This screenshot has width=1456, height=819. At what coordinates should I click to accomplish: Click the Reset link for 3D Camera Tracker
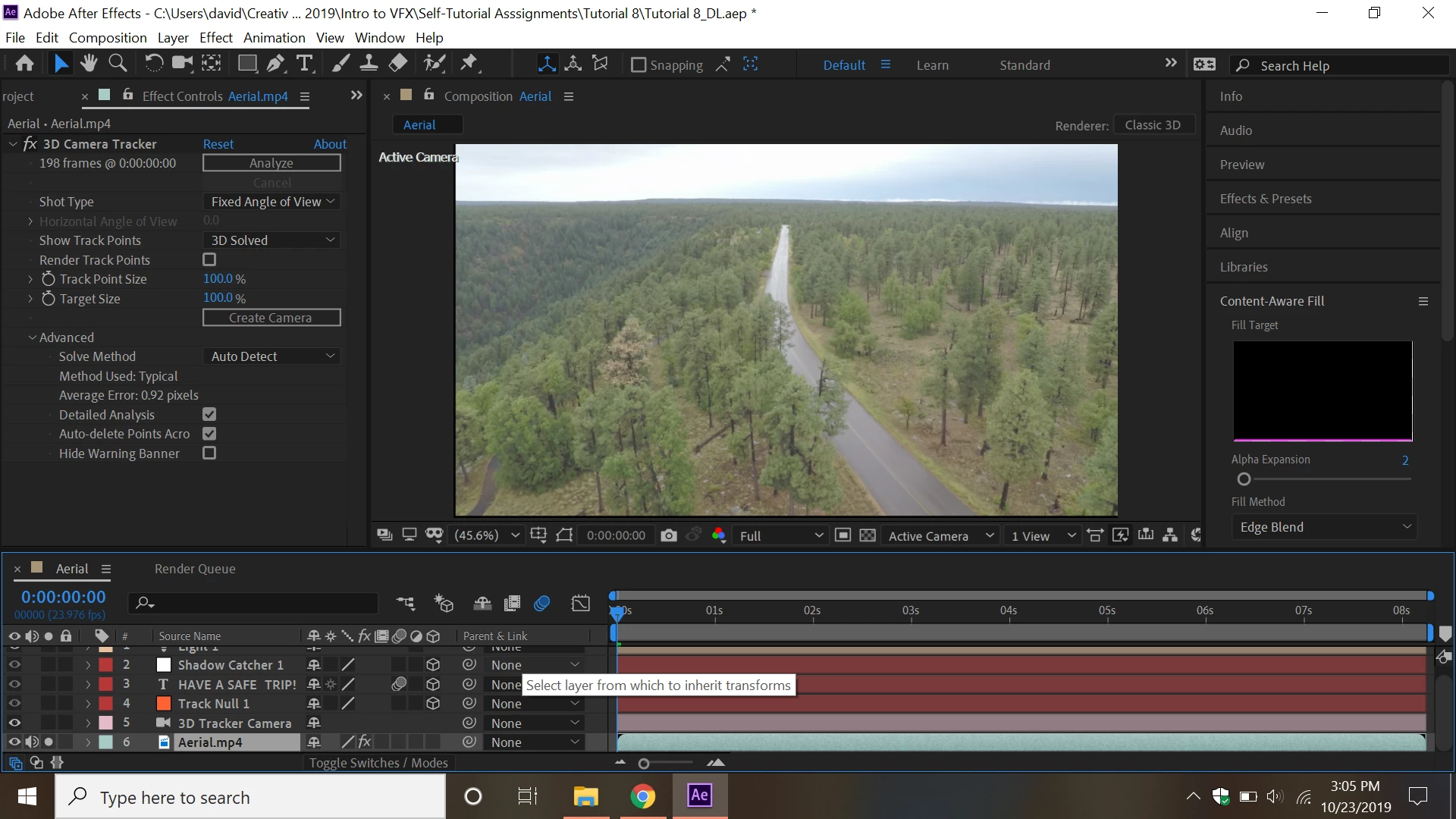[x=218, y=144]
